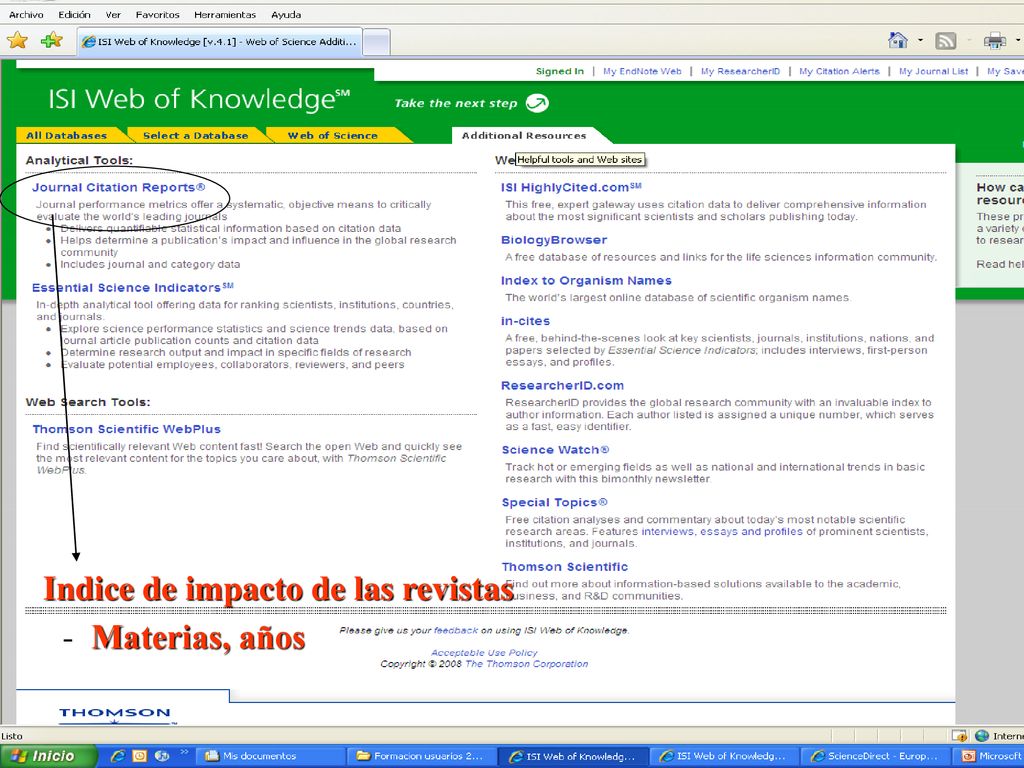The height and width of the screenshot is (768, 1024).
Task: Open a new blank browser tab
Action: pyautogui.click(x=376, y=42)
